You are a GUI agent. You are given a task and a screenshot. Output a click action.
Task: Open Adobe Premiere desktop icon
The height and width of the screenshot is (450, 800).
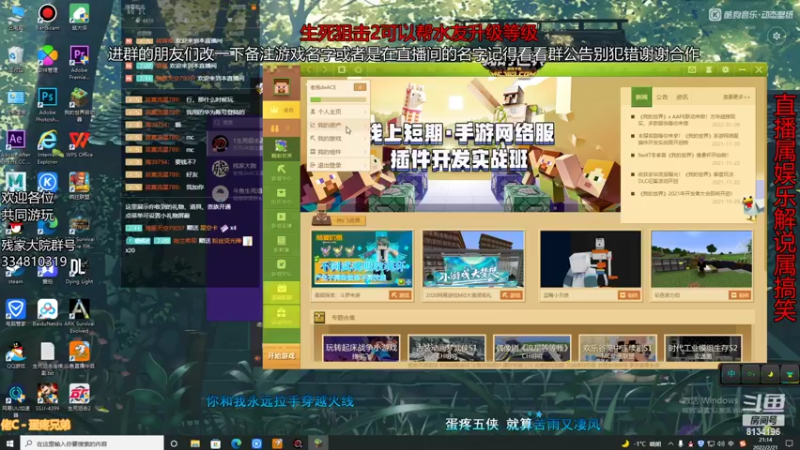(x=79, y=61)
